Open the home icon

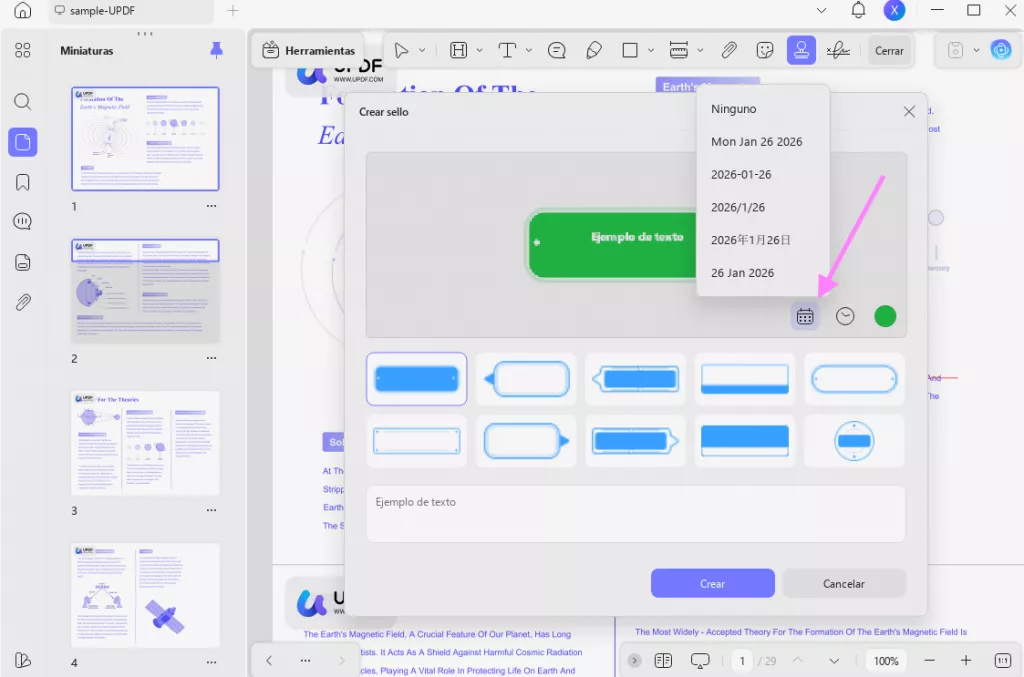[x=22, y=10]
